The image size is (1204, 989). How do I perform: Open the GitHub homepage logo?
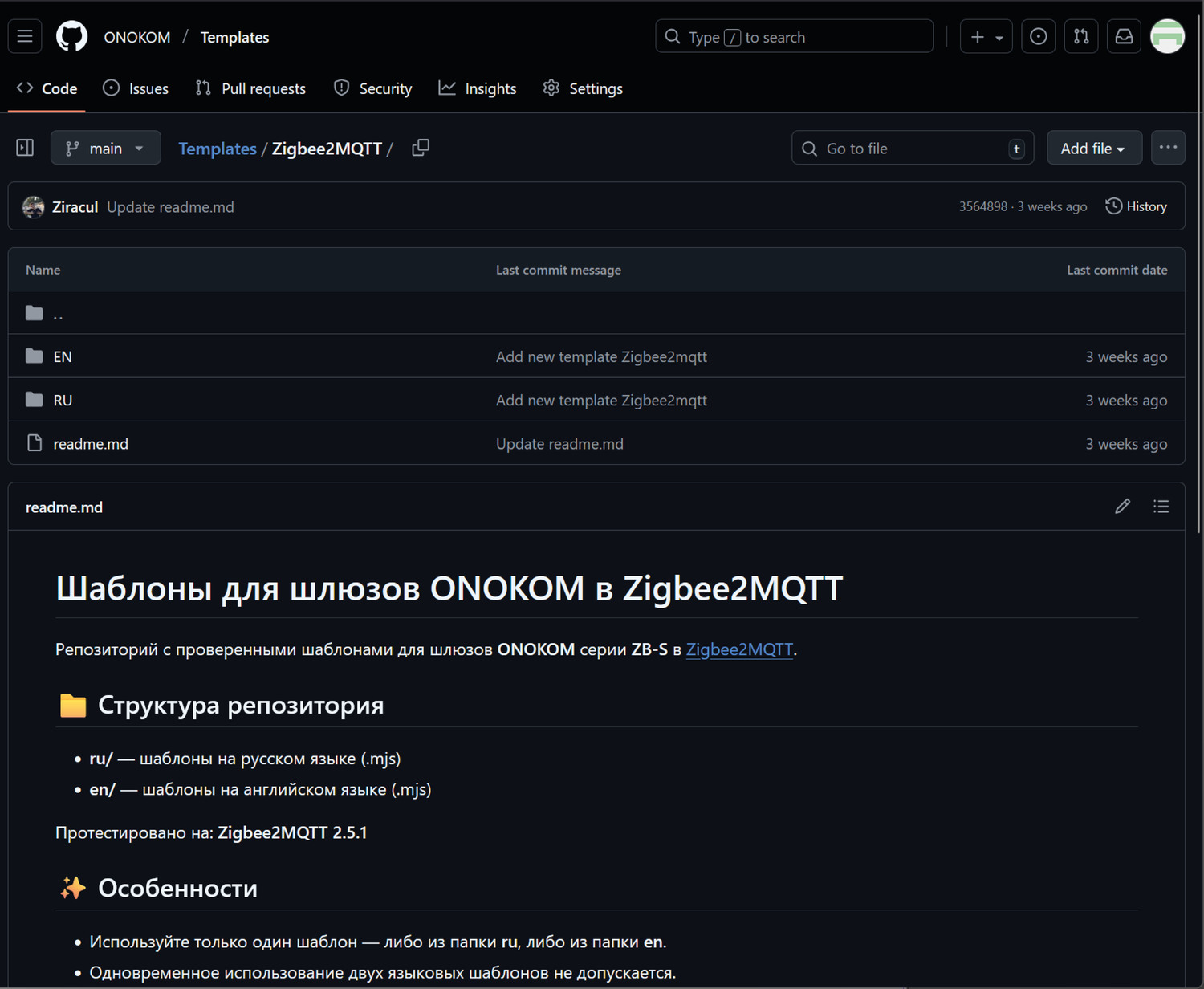click(x=71, y=37)
